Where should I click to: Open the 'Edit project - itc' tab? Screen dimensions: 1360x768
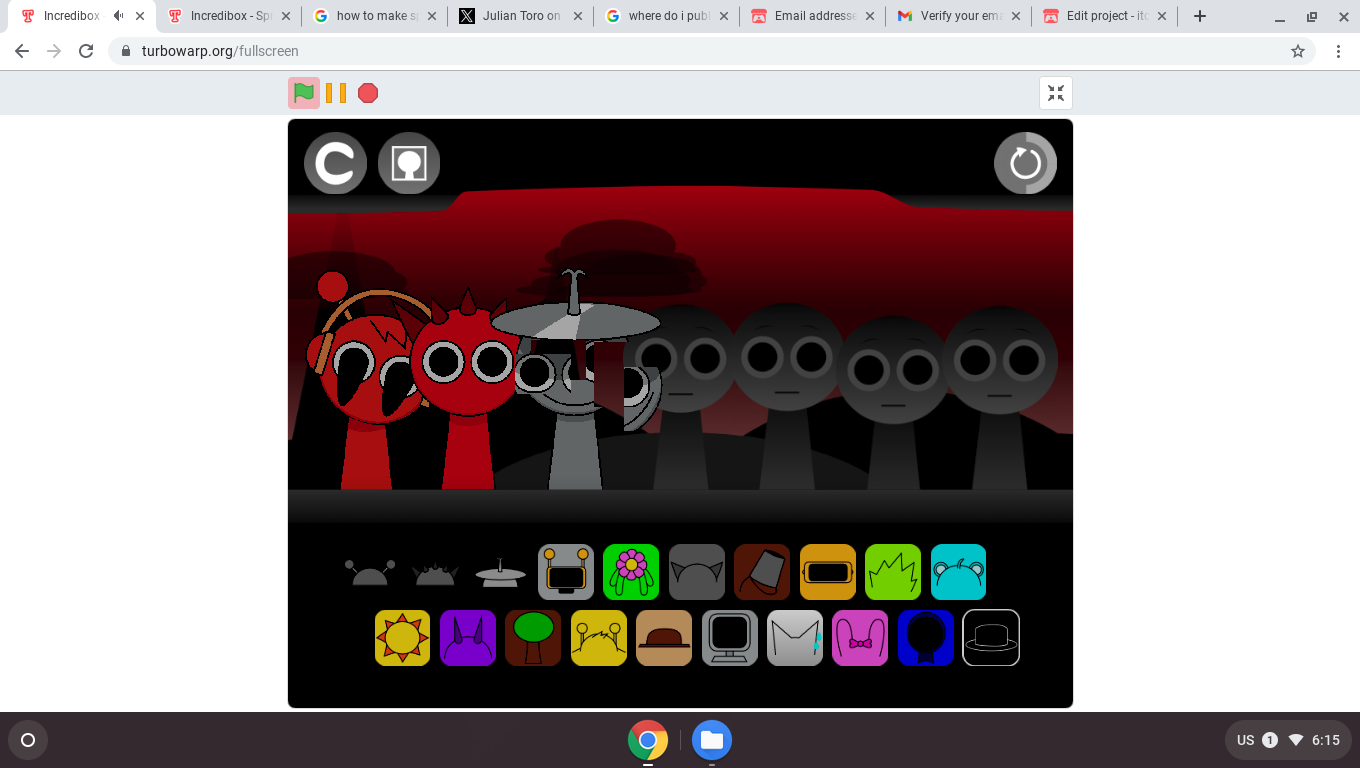coord(1105,16)
